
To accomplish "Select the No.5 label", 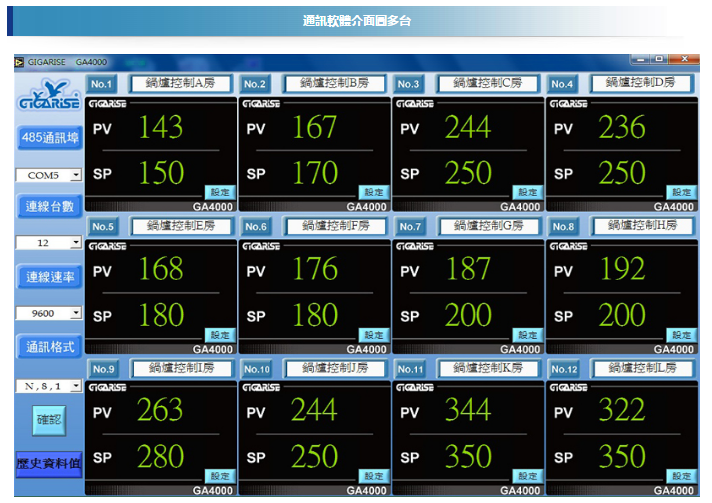I will 103,227.
